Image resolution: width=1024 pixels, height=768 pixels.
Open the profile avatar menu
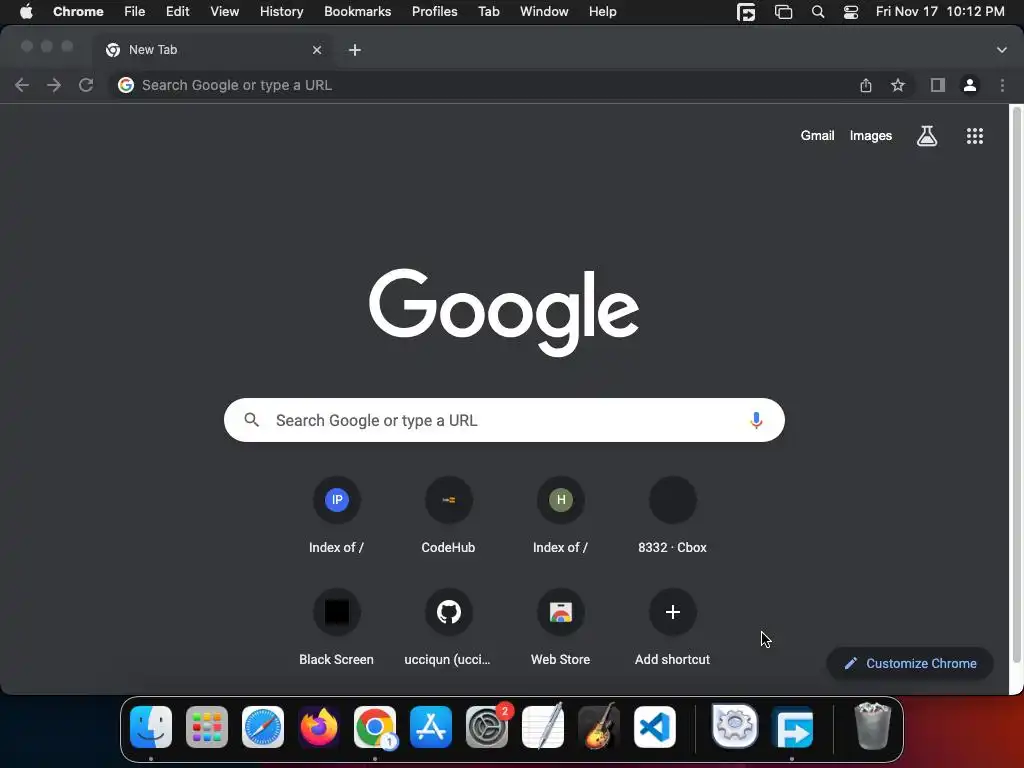click(x=970, y=85)
